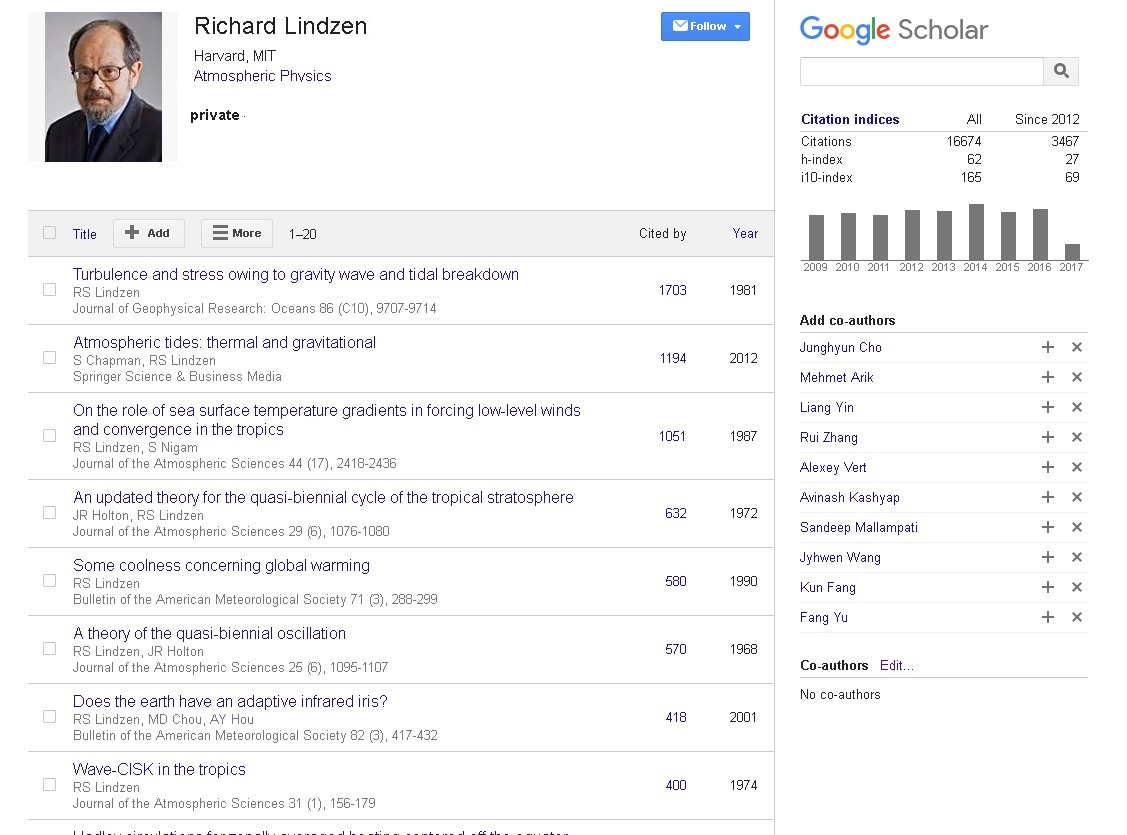Viewport: 1127px width, 835px height.
Task: View 580 citations of Some coolness article
Action: point(676,581)
